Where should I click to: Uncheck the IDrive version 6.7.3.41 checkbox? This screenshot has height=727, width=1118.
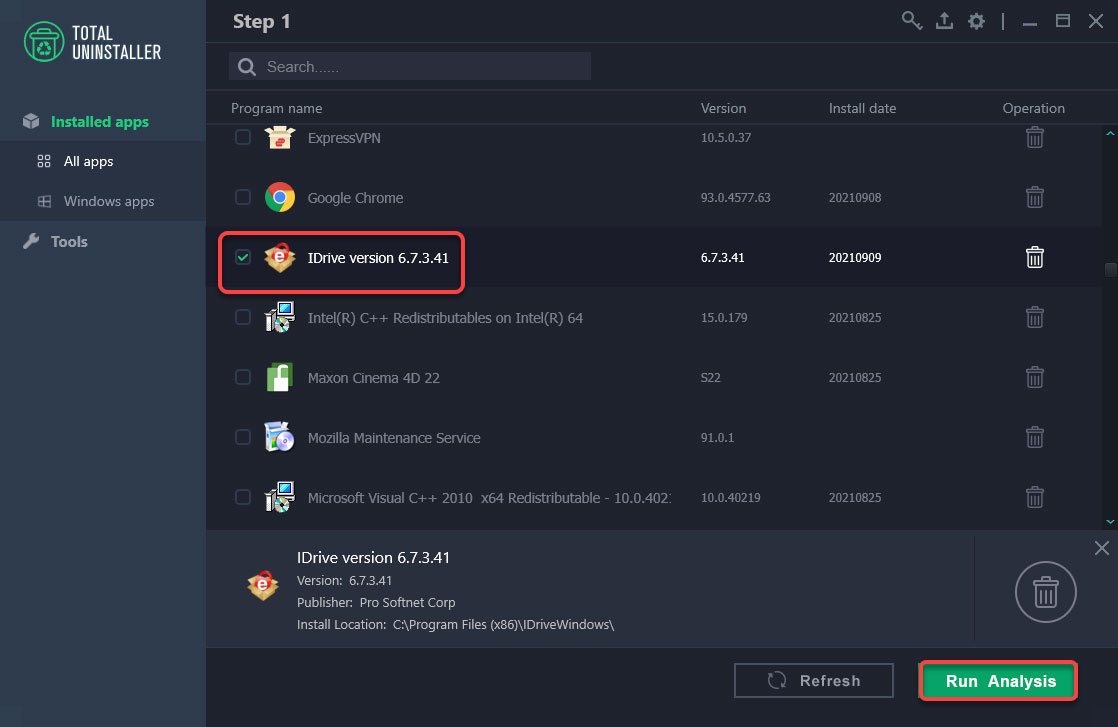[x=243, y=257]
